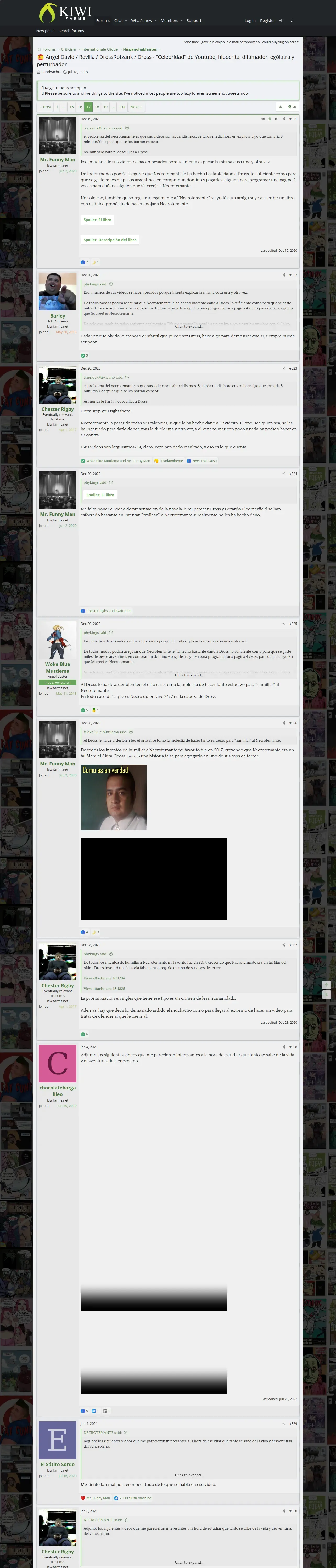Expand quote with 'Click to expand' in post #325
Viewport: 336px width, 1568px height.
(189, 675)
